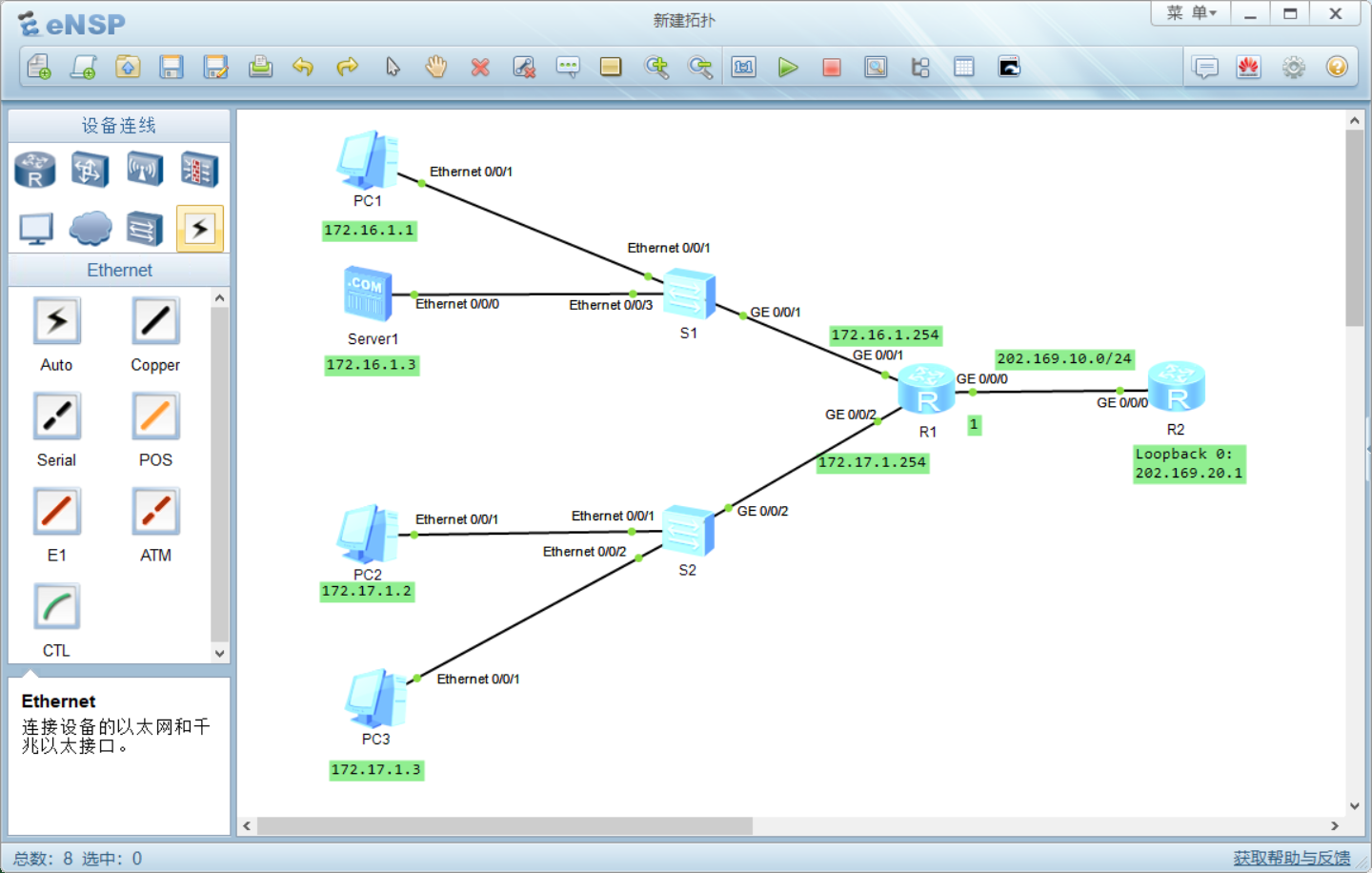Click the canvas vertical scrollbar thumb

pyautogui.click(x=1354, y=229)
